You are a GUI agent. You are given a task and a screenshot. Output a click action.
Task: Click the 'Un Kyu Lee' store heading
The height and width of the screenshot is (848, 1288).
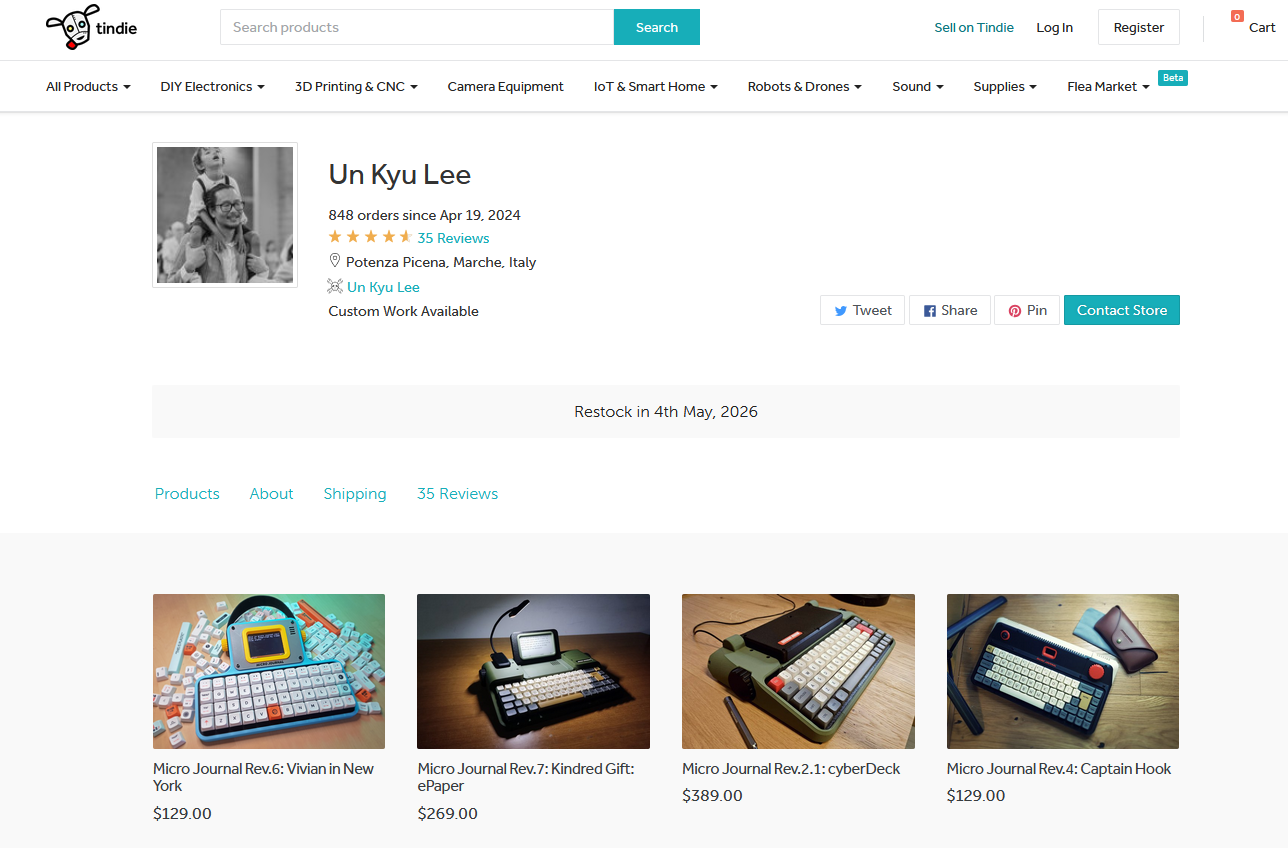[400, 175]
